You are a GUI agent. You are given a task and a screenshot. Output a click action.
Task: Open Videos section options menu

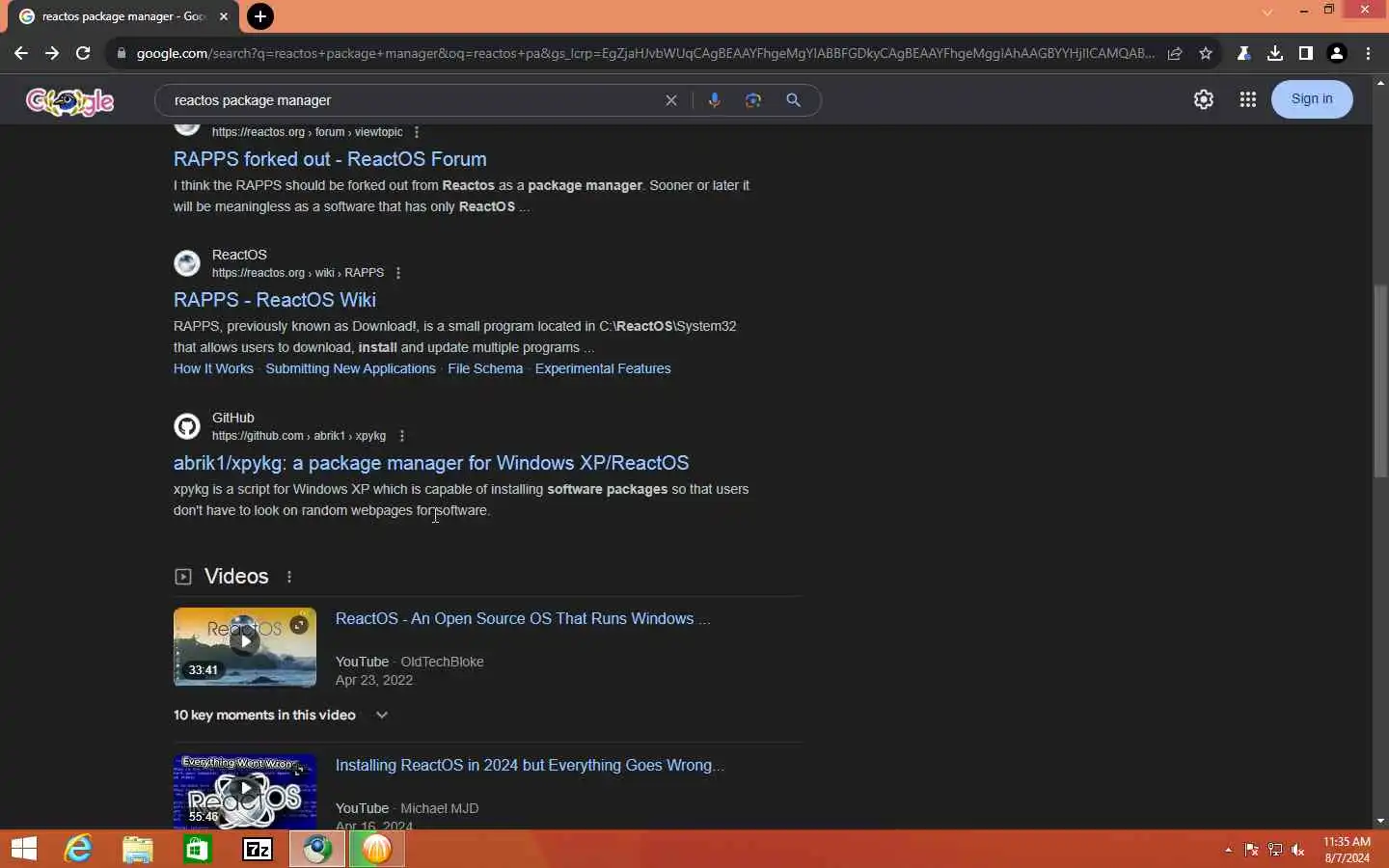click(x=289, y=577)
